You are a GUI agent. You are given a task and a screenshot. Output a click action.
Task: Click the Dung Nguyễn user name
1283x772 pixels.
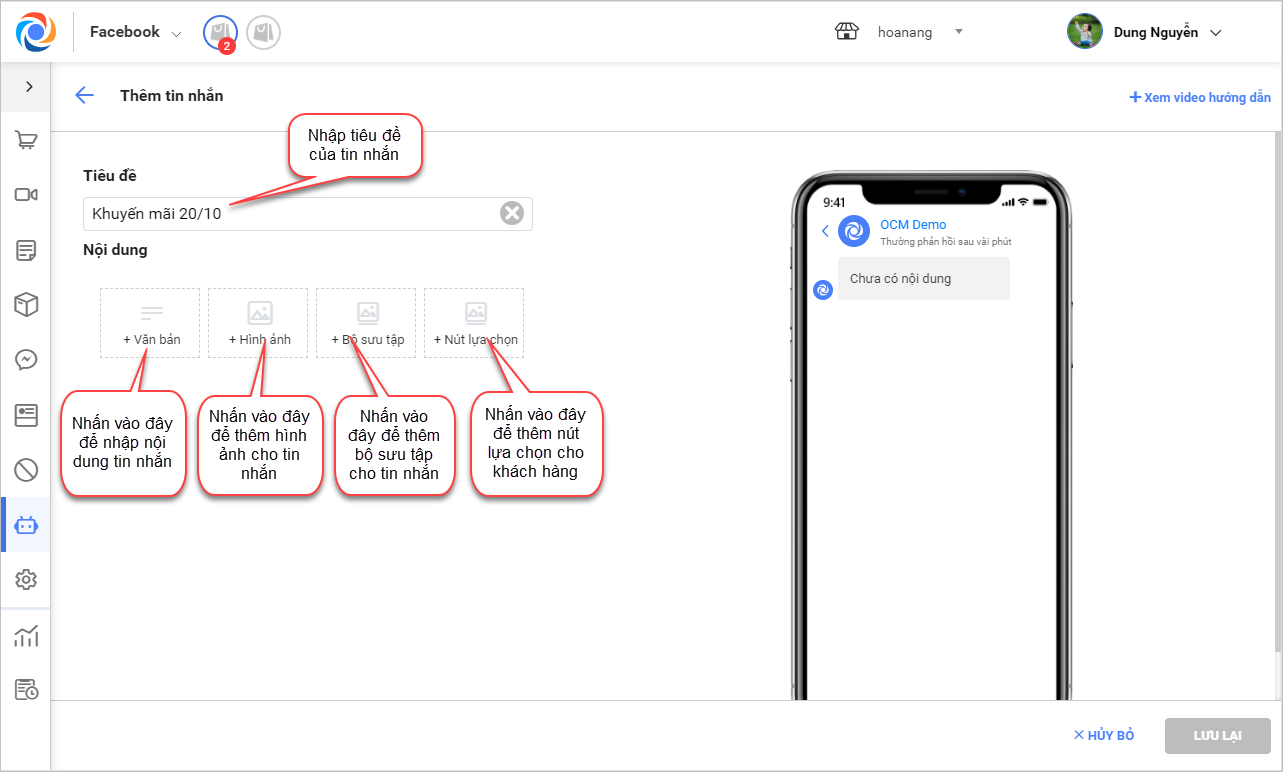coord(1156,32)
